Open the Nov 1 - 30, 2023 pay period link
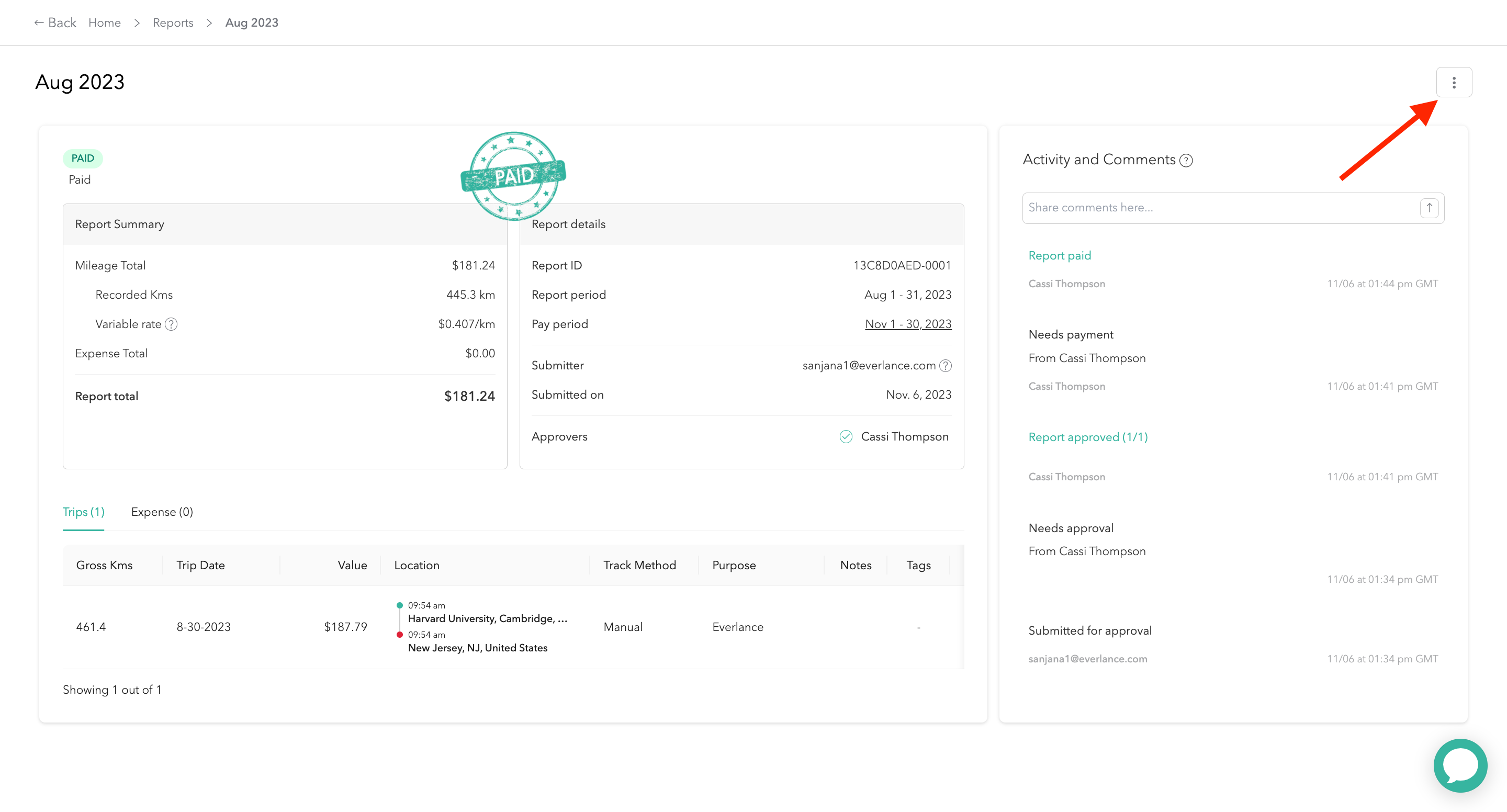This screenshot has width=1507, height=812. tap(907, 324)
